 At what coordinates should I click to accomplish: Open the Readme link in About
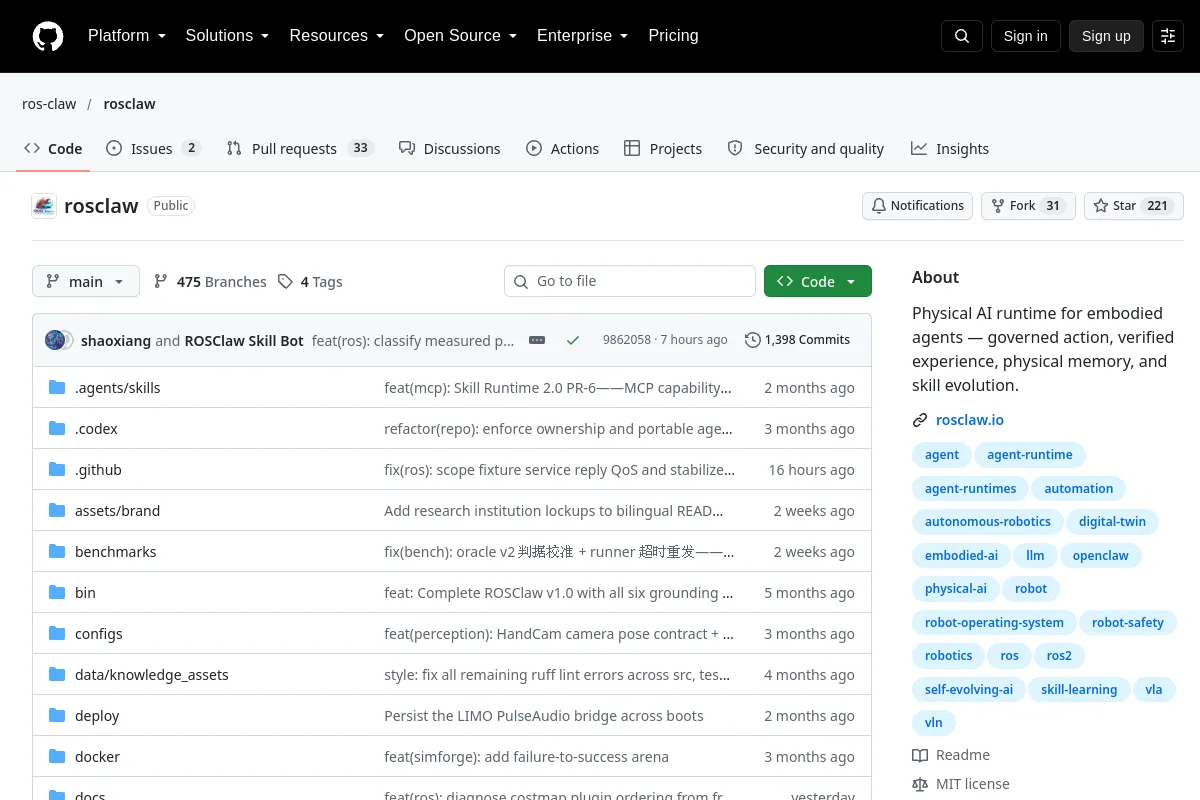(951, 756)
